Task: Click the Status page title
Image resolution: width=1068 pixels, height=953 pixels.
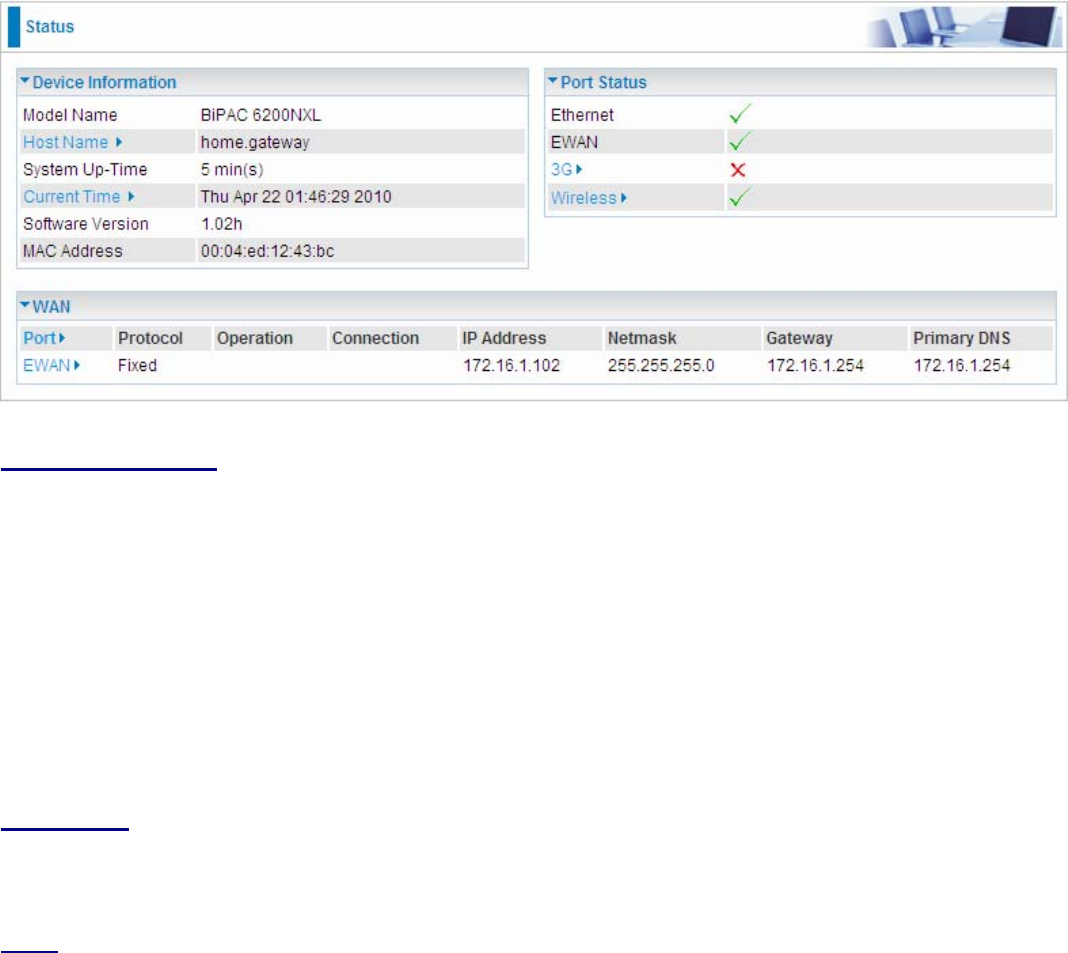Action: pyautogui.click(x=50, y=27)
